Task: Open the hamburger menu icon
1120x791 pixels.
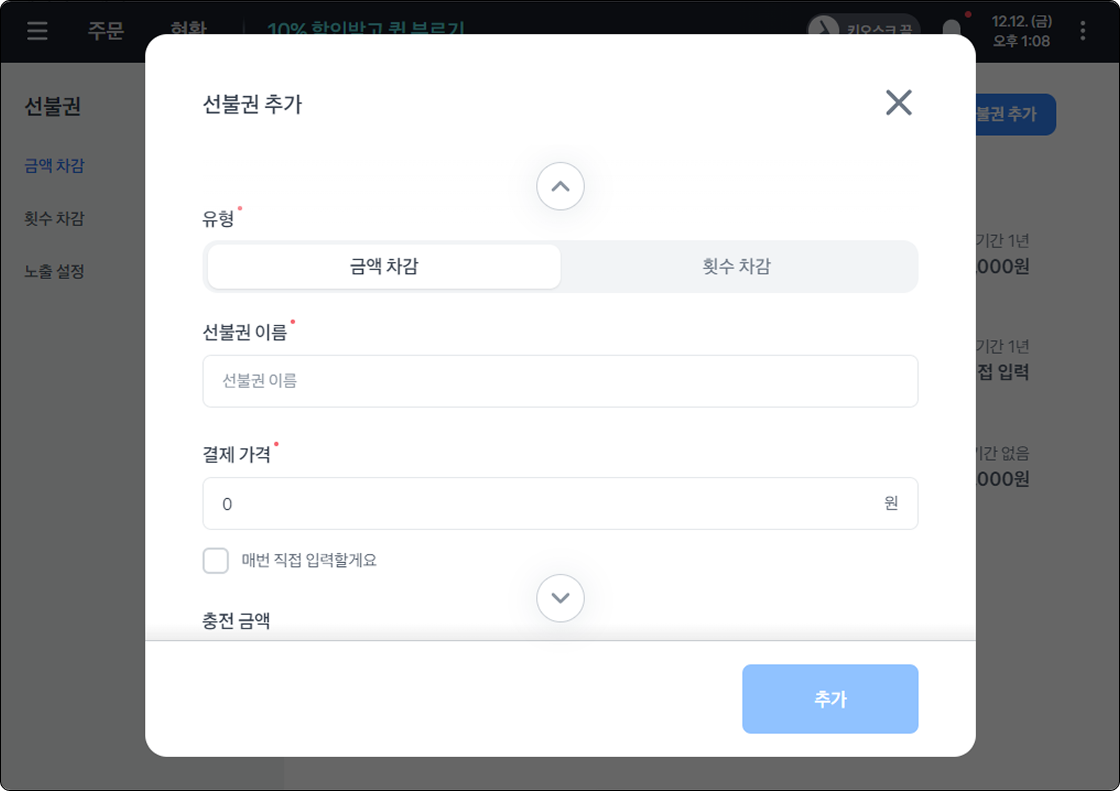Action: tap(37, 30)
